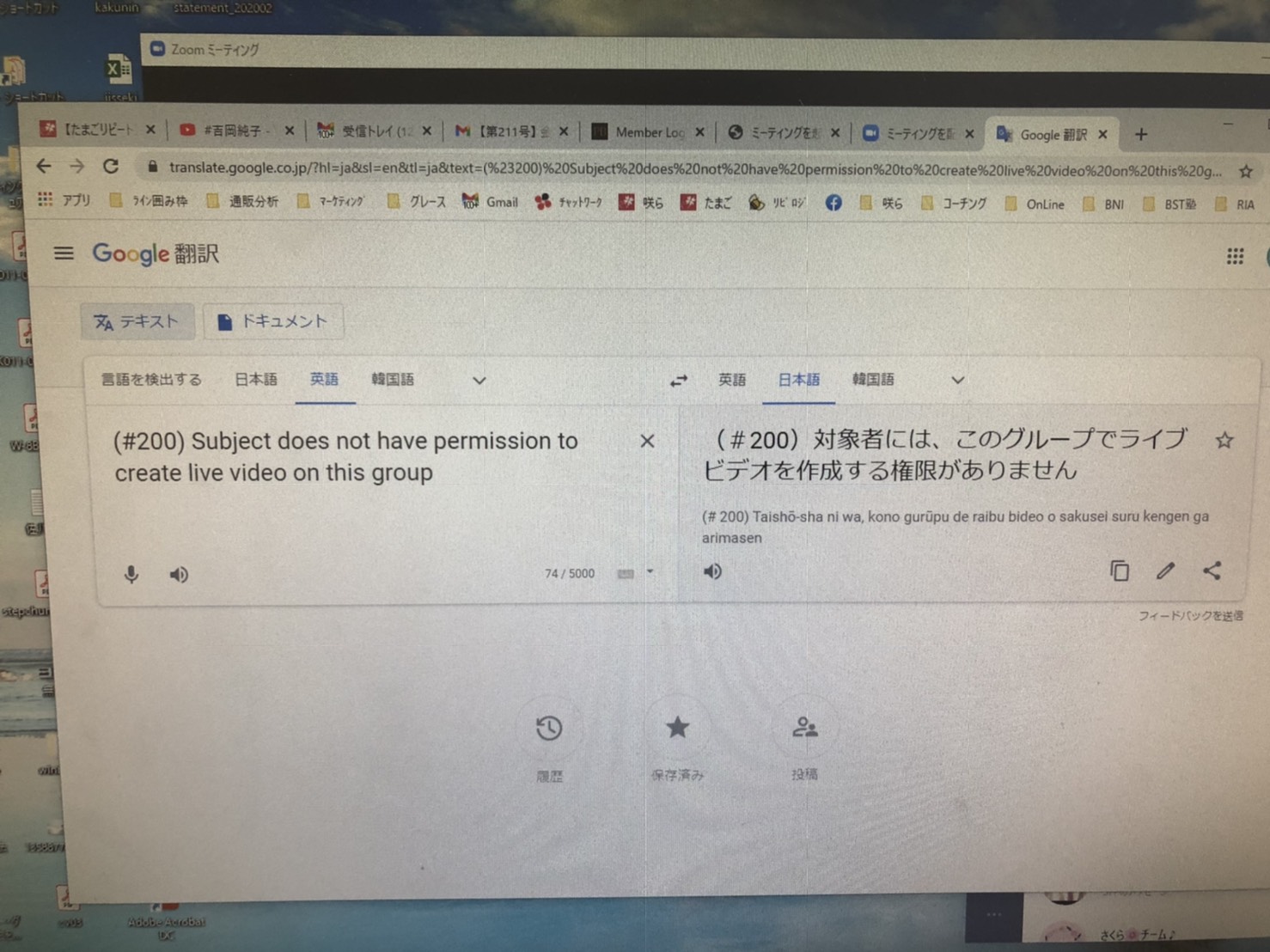Select 韓国語 as target language

tap(873, 380)
